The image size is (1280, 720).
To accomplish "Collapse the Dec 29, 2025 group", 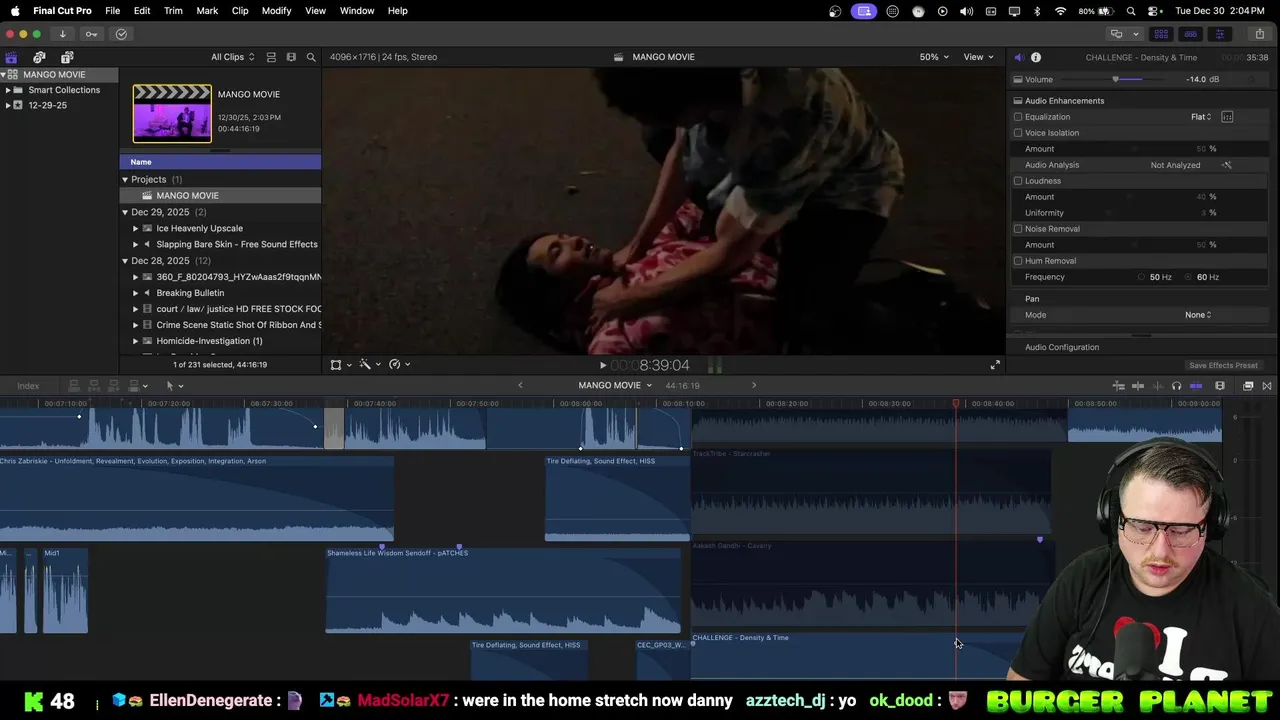I will click(x=125, y=212).
